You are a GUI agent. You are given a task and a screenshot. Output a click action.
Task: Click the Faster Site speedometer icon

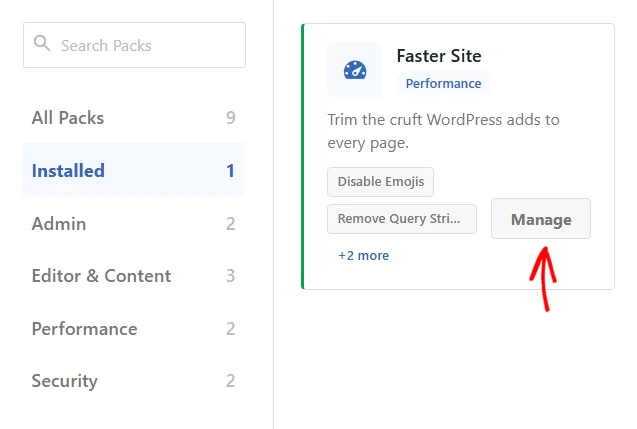pyautogui.click(x=355, y=70)
